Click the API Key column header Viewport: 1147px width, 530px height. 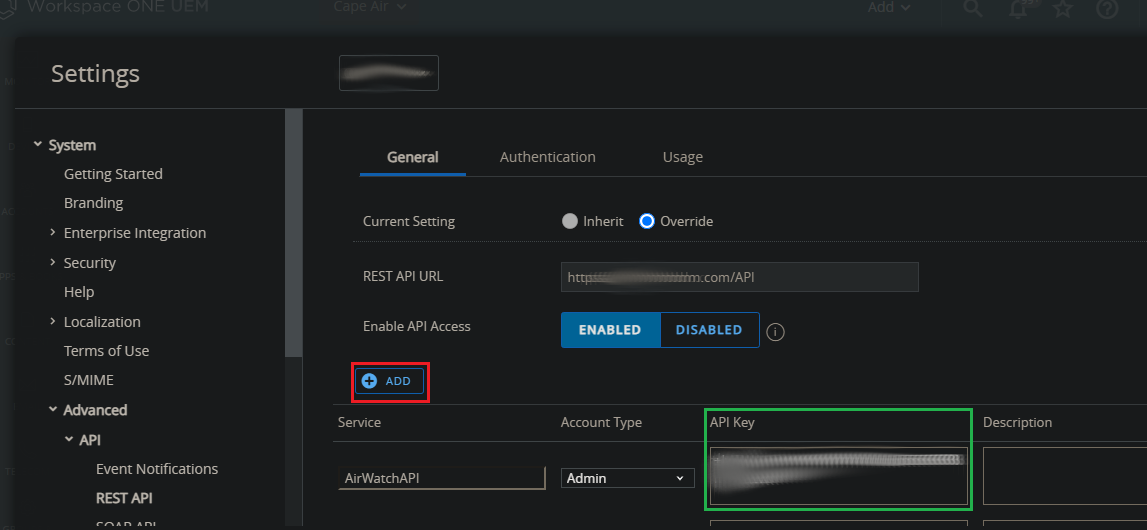coord(732,423)
